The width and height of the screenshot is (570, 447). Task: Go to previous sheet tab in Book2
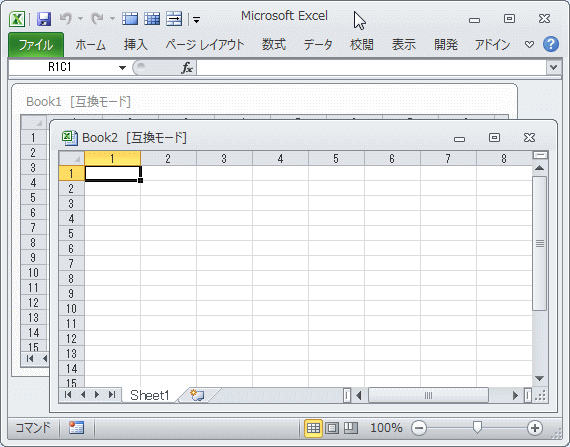coord(83,395)
